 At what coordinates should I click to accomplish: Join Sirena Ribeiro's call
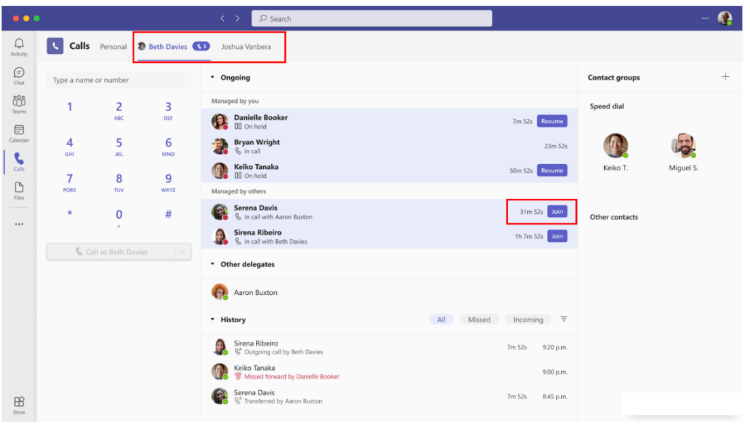coord(557,236)
